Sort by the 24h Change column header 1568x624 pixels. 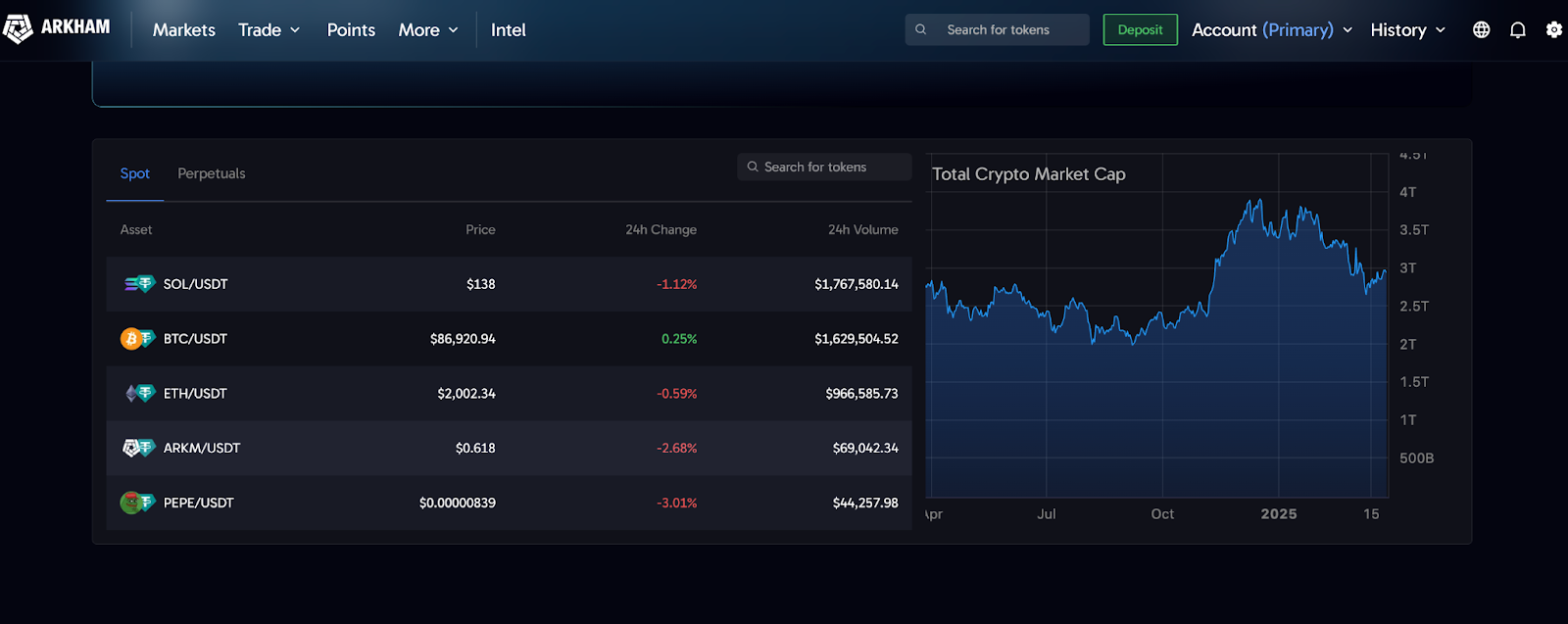661,230
